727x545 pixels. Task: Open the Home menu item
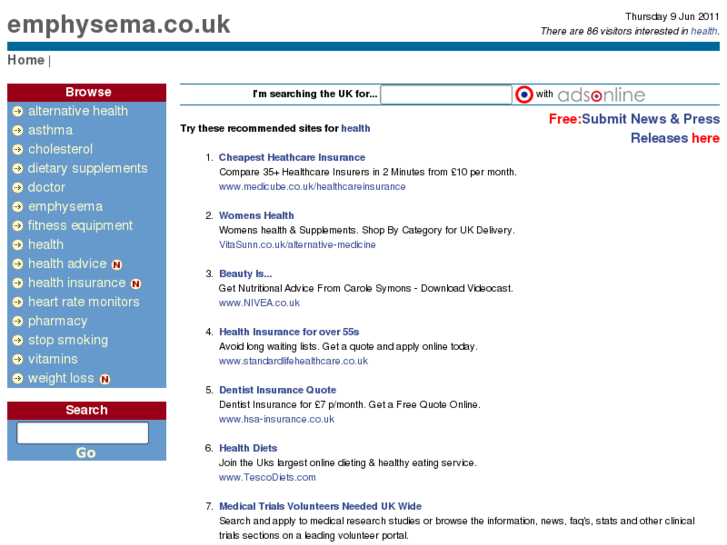pyautogui.click(x=26, y=60)
